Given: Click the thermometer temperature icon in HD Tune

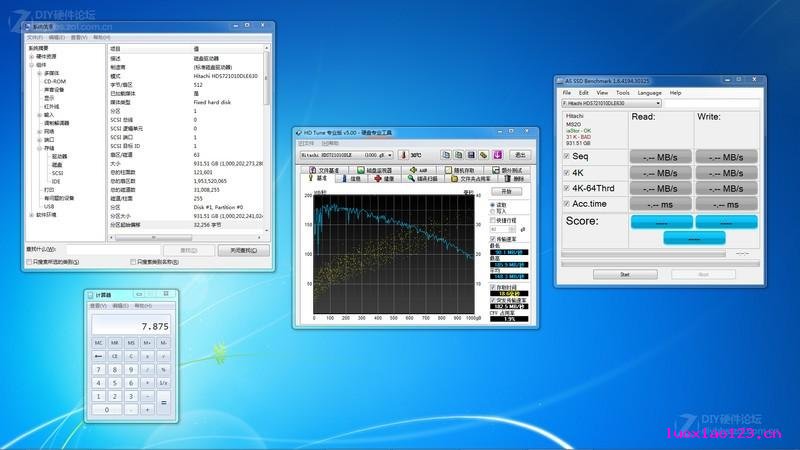Looking at the screenshot, I should [x=403, y=155].
